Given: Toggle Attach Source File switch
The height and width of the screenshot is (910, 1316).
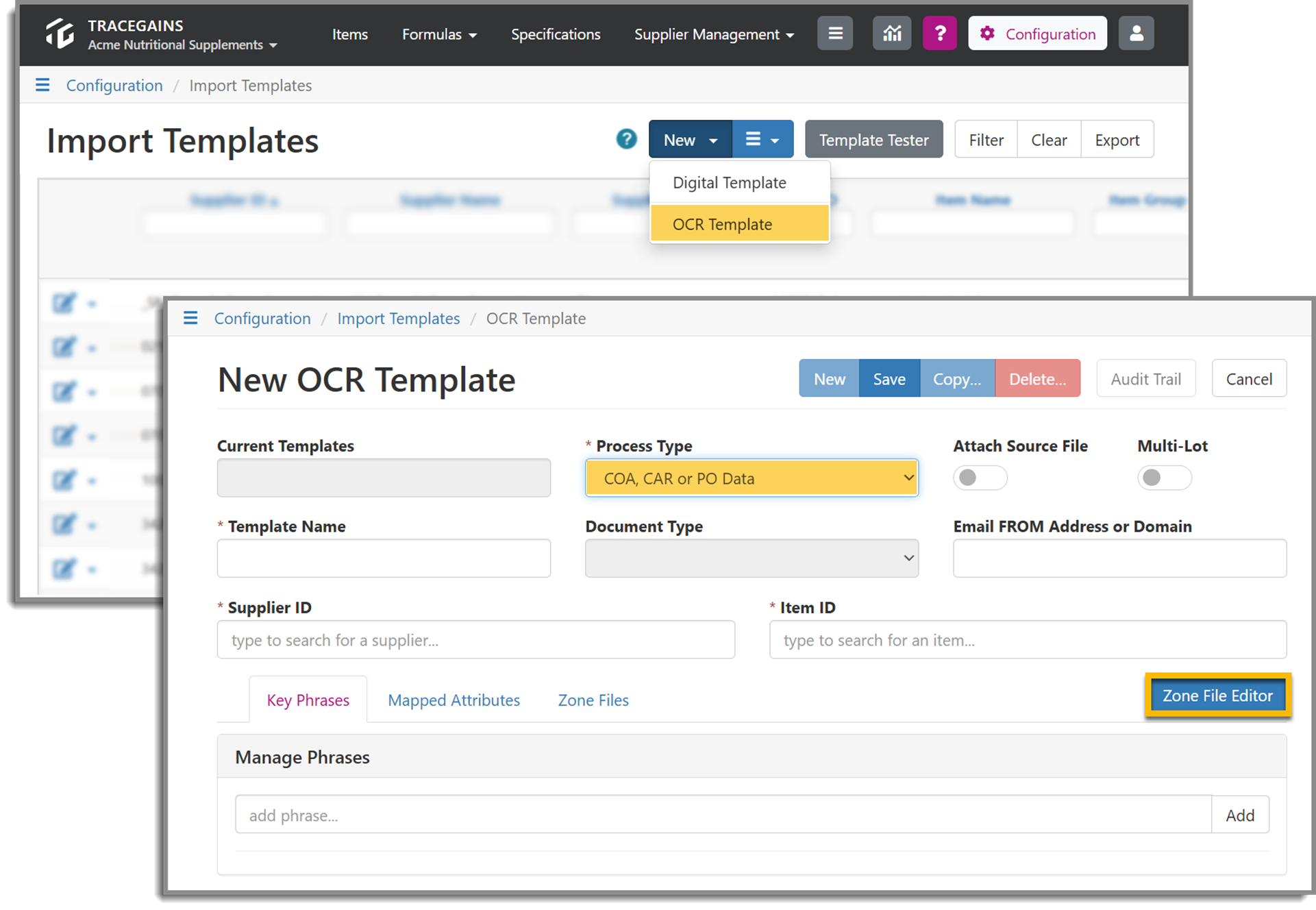Looking at the screenshot, I should [980, 478].
